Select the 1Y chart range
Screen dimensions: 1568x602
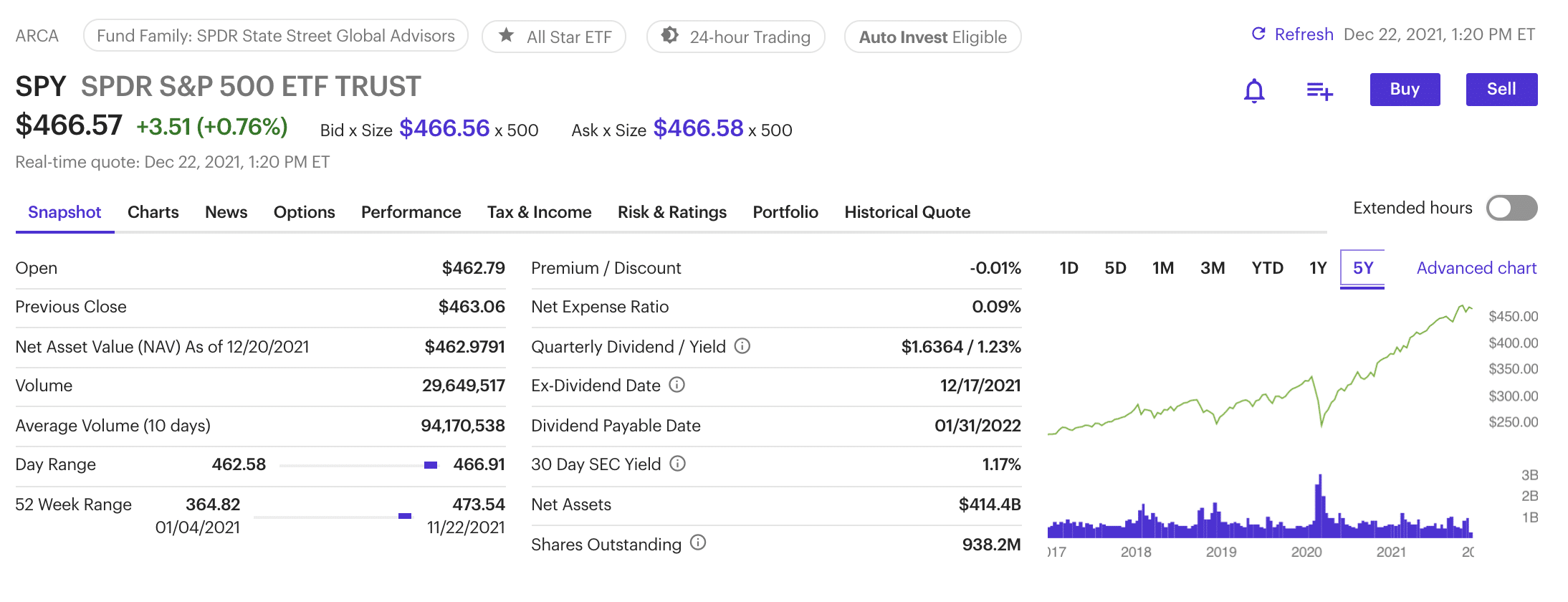(x=1318, y=268)
